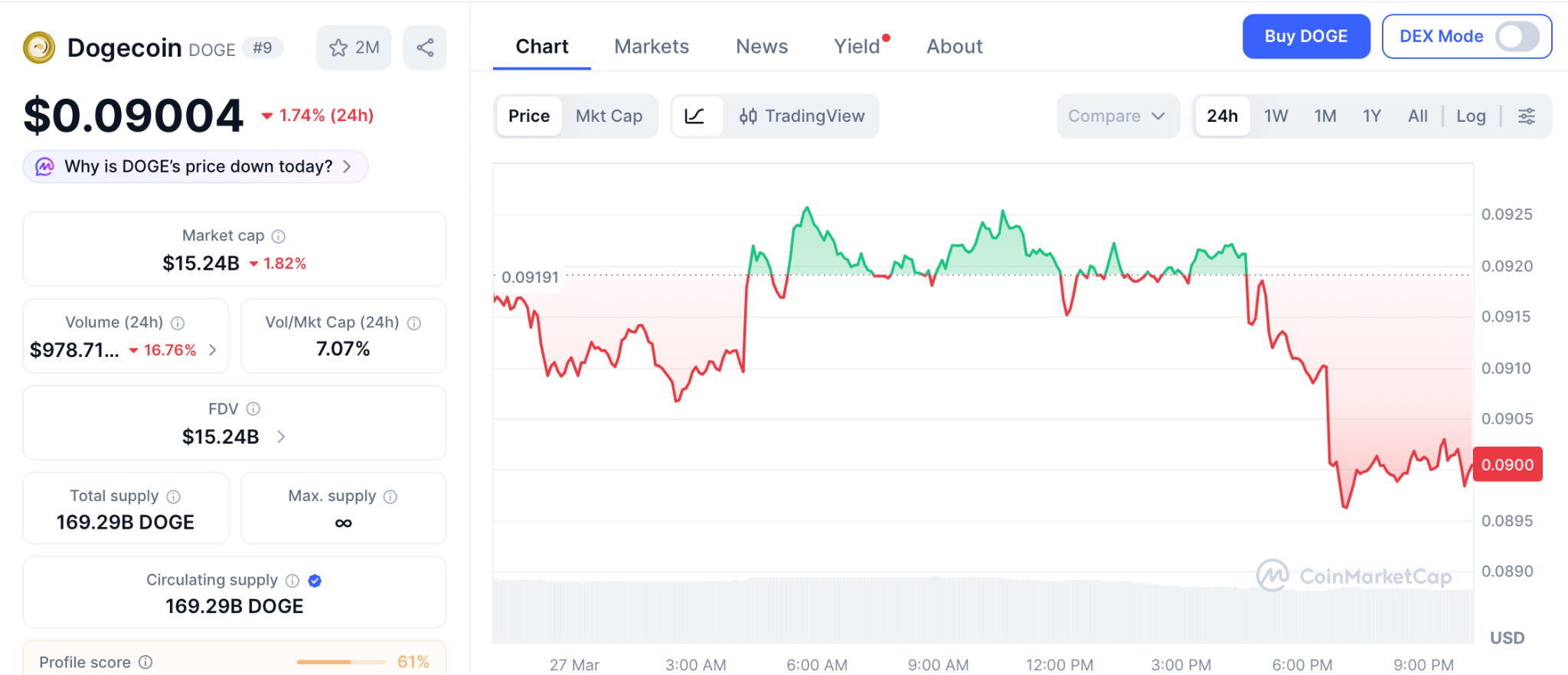This screenshot has height=675, width=1568.
Task: Expand FDV details chevron
Action: pyautogui.click(x=281, y=437)
